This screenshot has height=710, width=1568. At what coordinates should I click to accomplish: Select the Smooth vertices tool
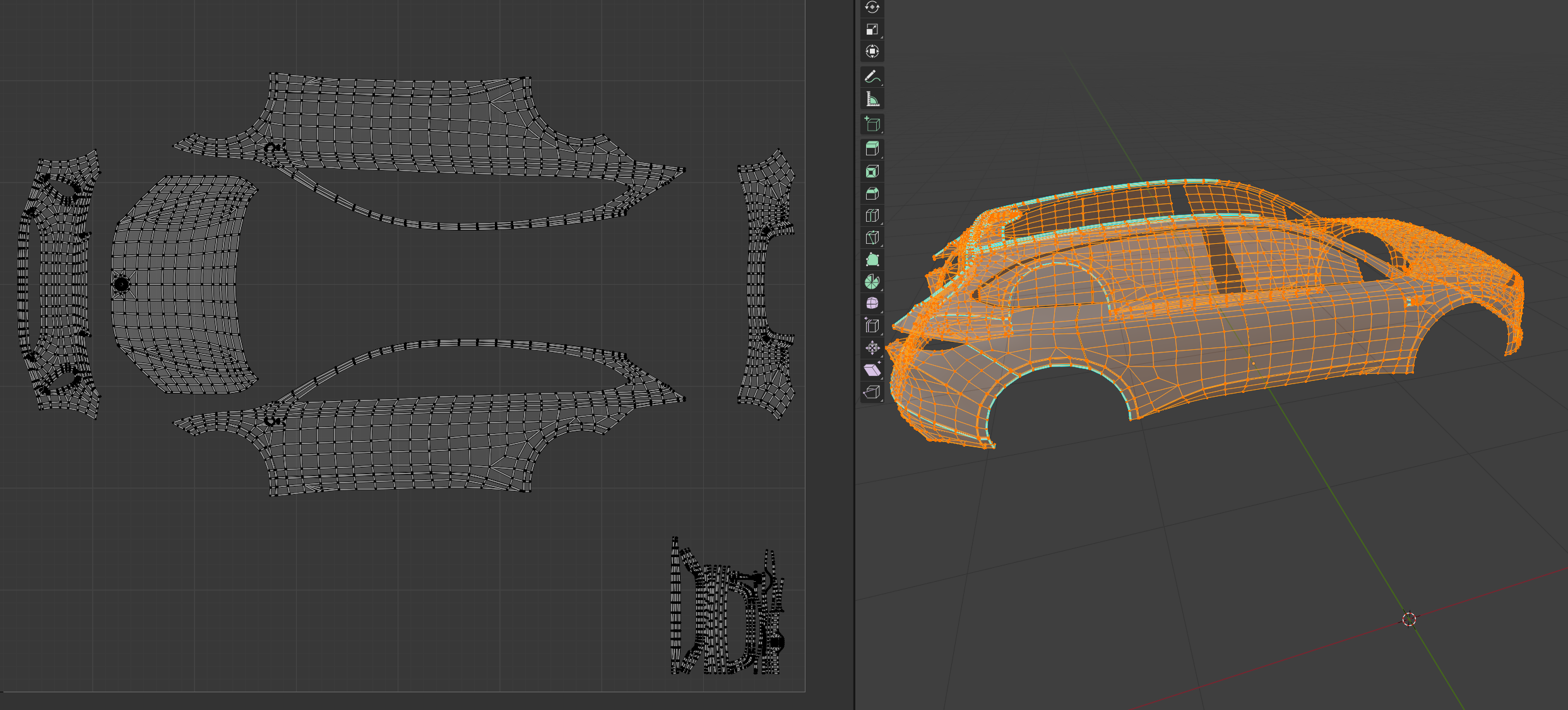(872, 304)
